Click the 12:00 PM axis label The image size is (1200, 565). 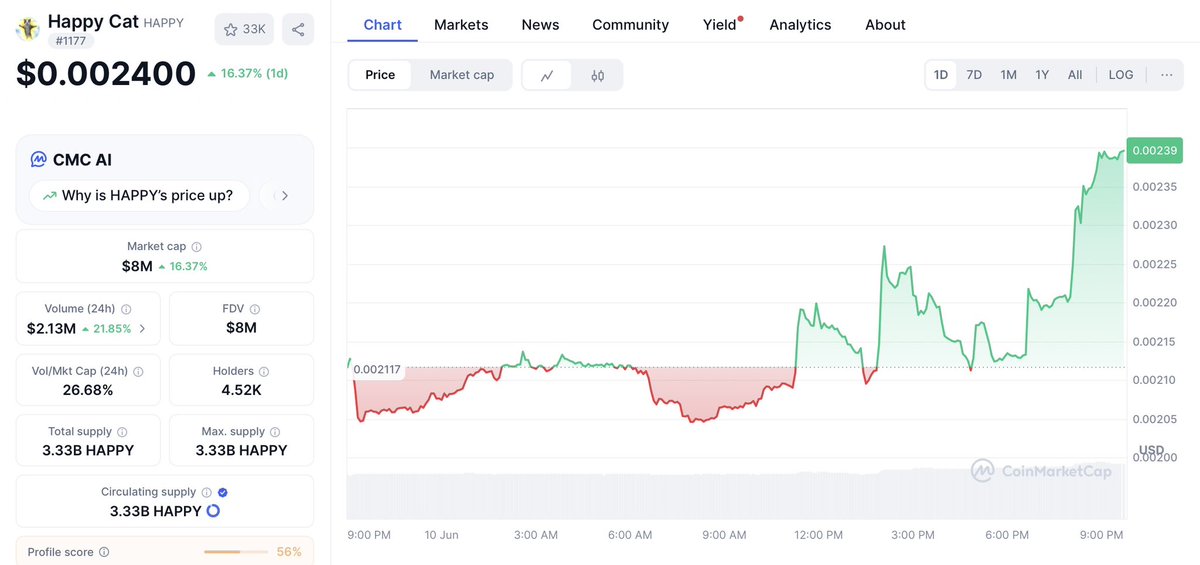[818, 535]
